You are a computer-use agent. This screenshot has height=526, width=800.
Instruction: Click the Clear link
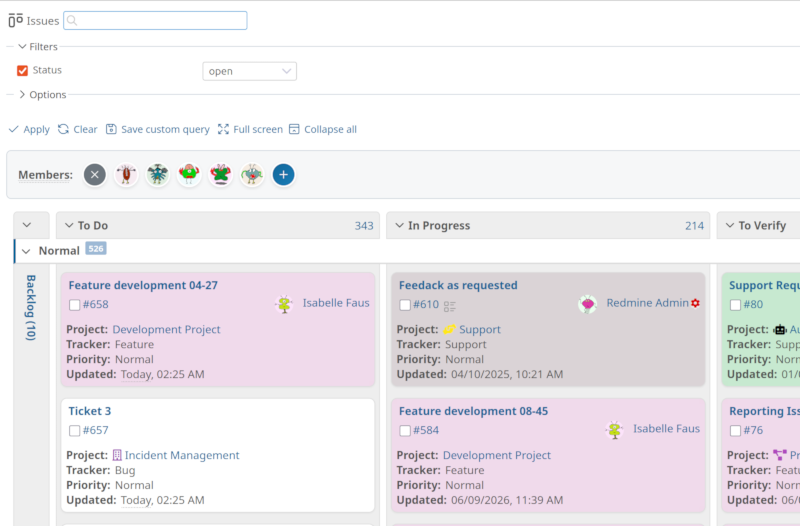(x=85, y=130)
